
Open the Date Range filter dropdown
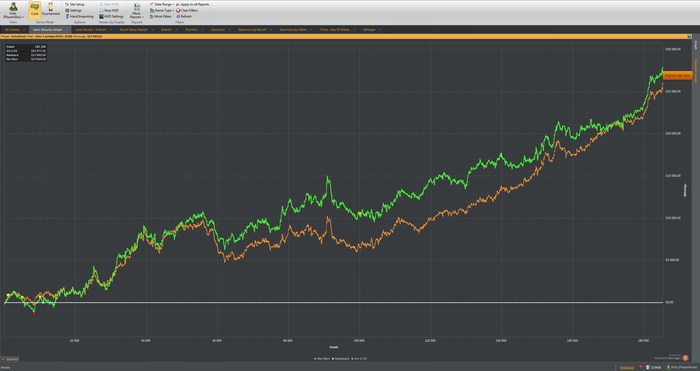[x=162, y=4]
